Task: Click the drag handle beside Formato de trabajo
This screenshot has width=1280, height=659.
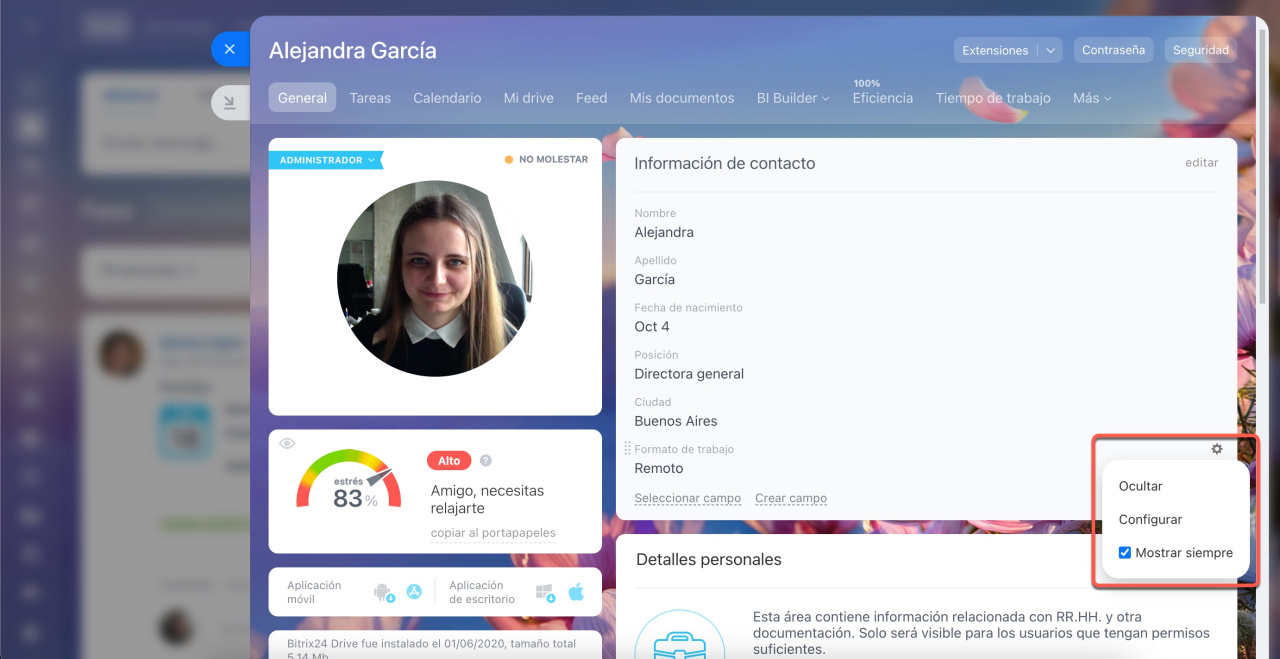Action: click(x=627, y=449)
